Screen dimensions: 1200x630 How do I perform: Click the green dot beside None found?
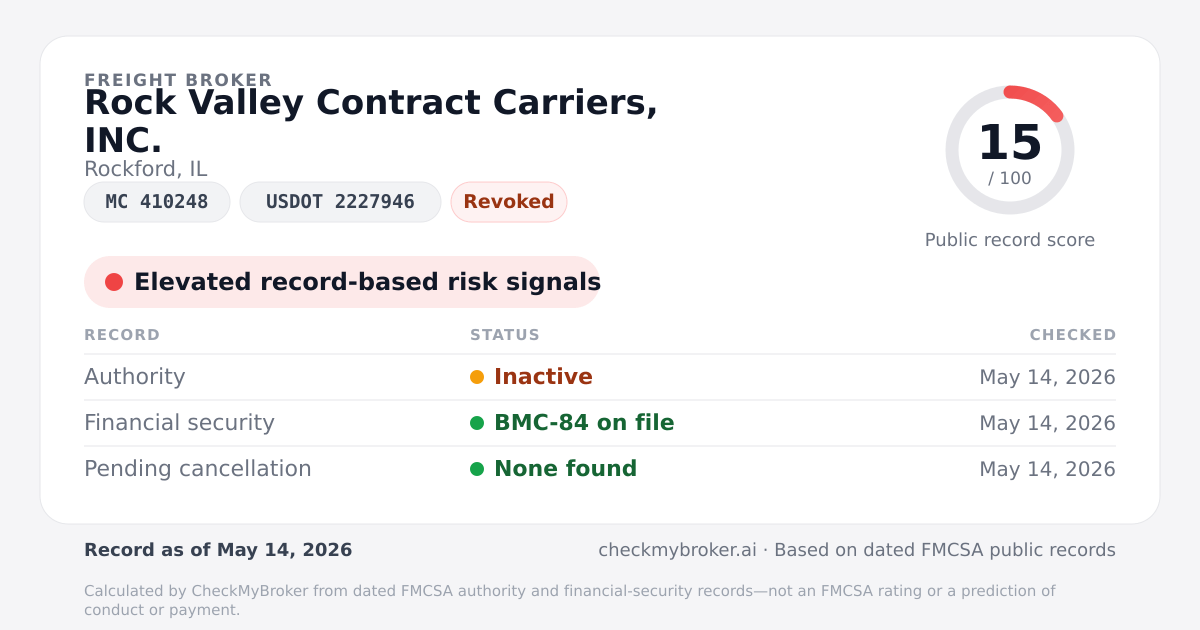point(477,469)
